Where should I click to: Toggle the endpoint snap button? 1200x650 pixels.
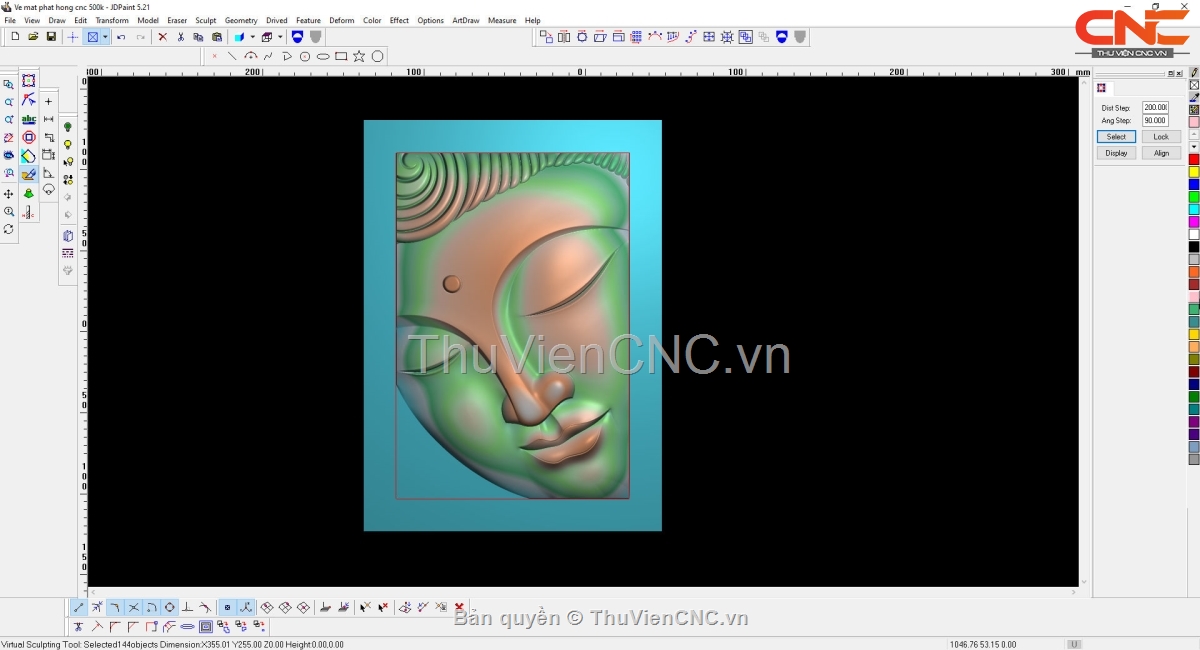79,607
